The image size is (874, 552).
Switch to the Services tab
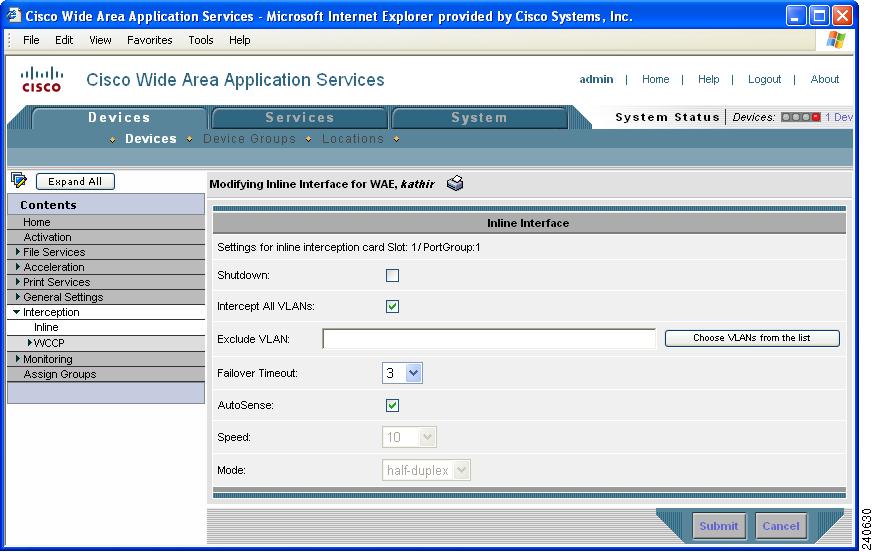pyautogui.click(x=300, y=118)
